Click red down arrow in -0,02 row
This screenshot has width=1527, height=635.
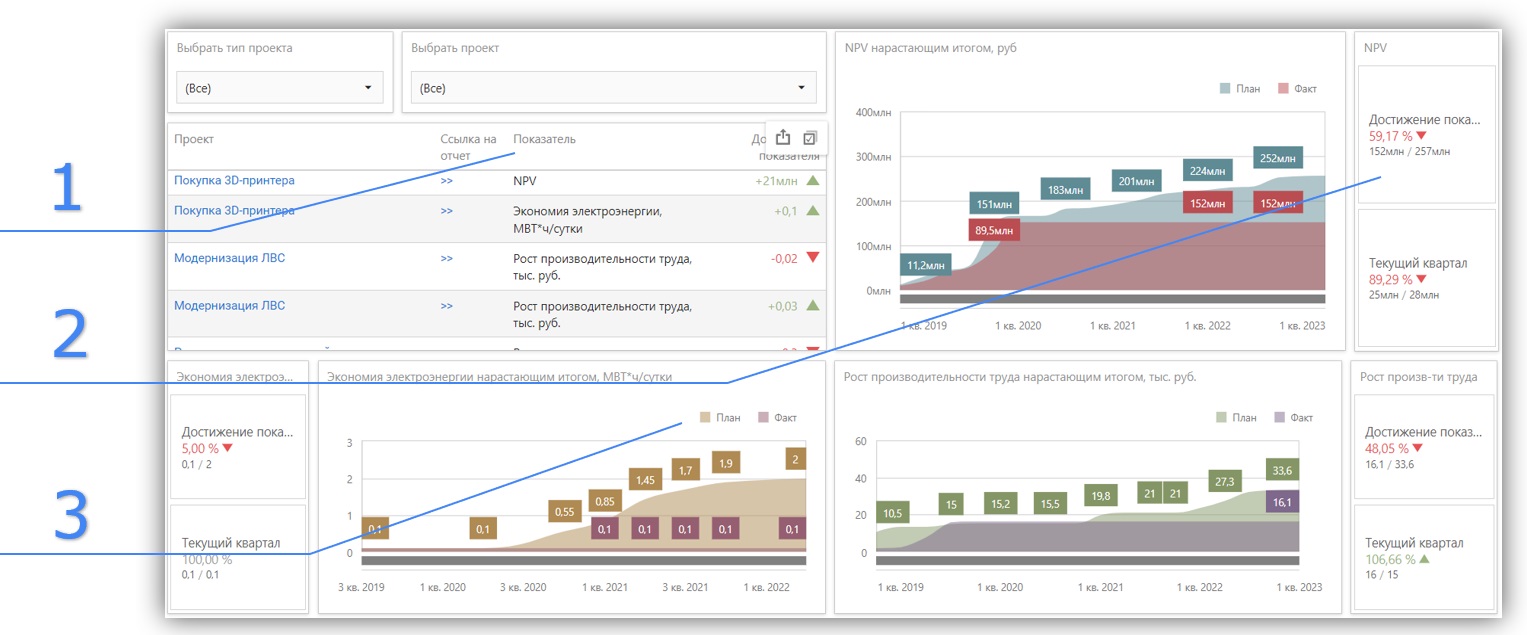click(813, 258)
